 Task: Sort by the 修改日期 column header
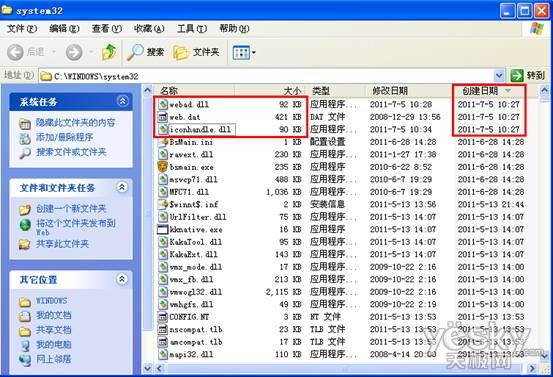pos(408,91)
